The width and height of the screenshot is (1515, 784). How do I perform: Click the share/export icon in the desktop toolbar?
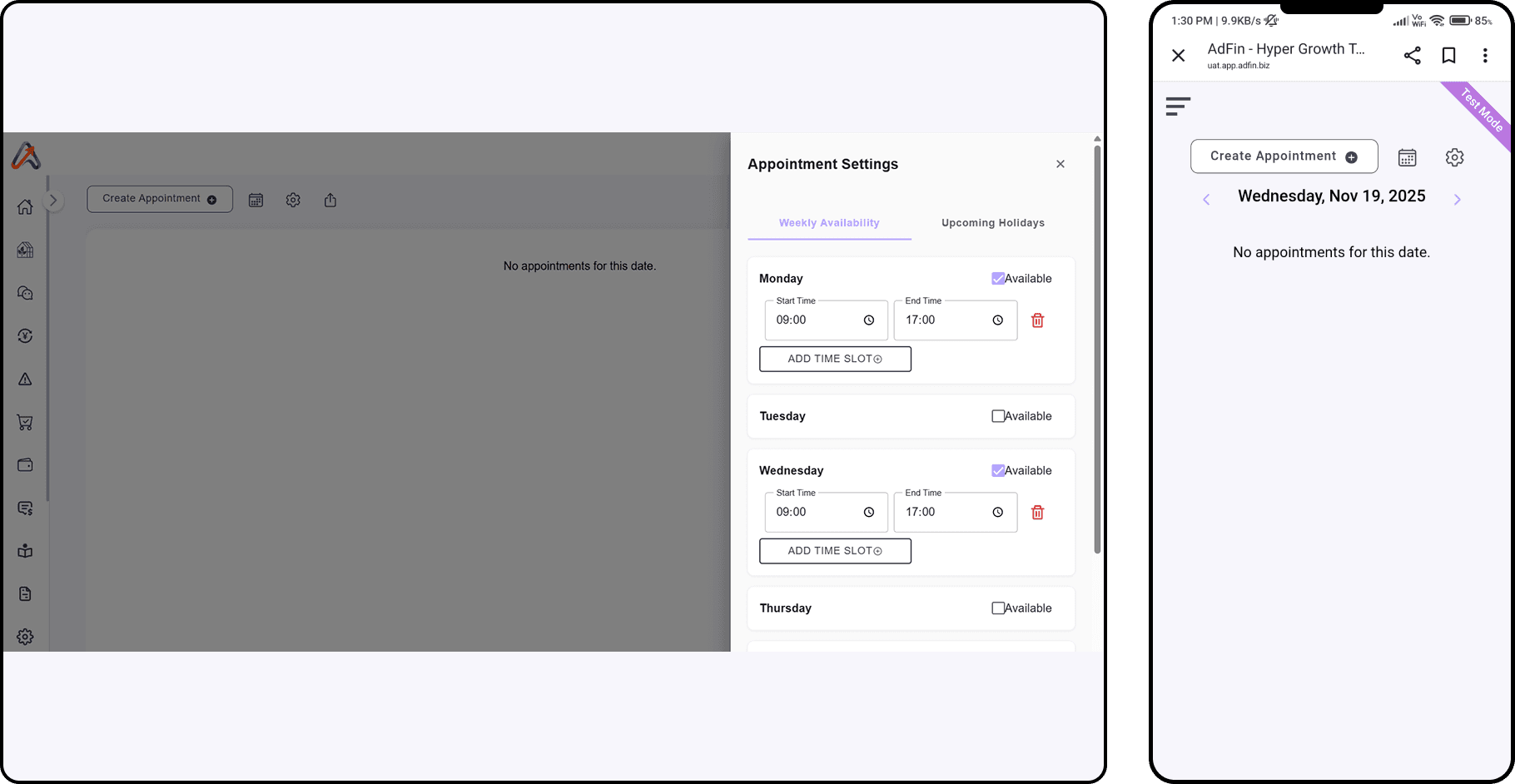pos(330,200)
